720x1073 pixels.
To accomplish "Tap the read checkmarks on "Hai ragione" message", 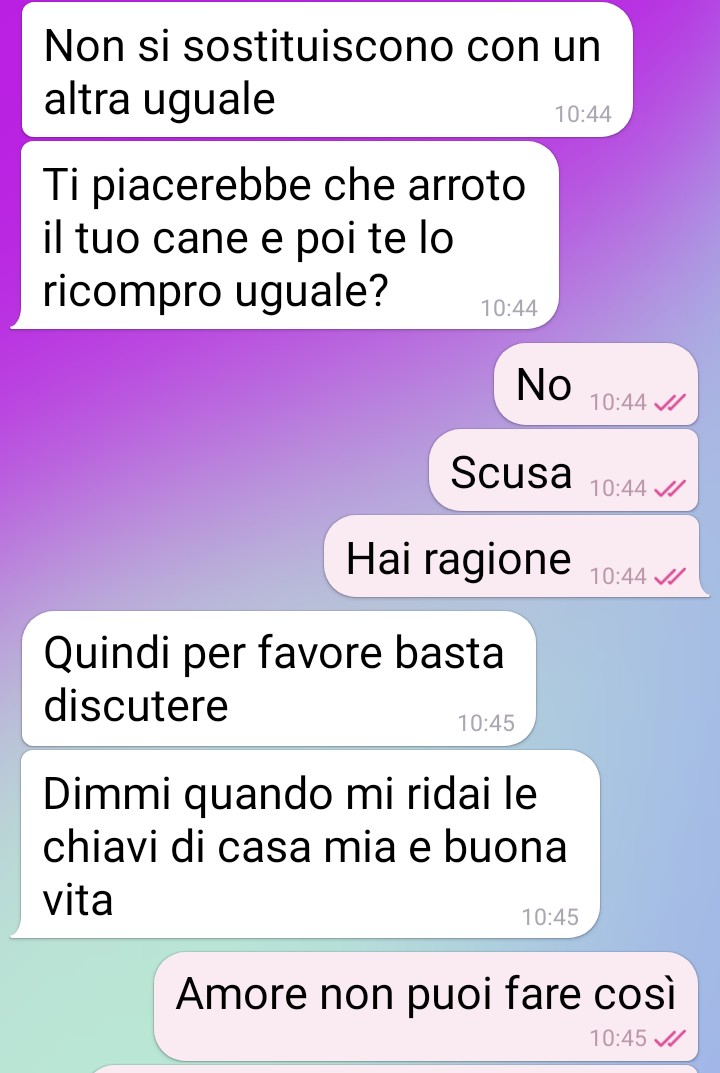I will click(x=669, y=577).
